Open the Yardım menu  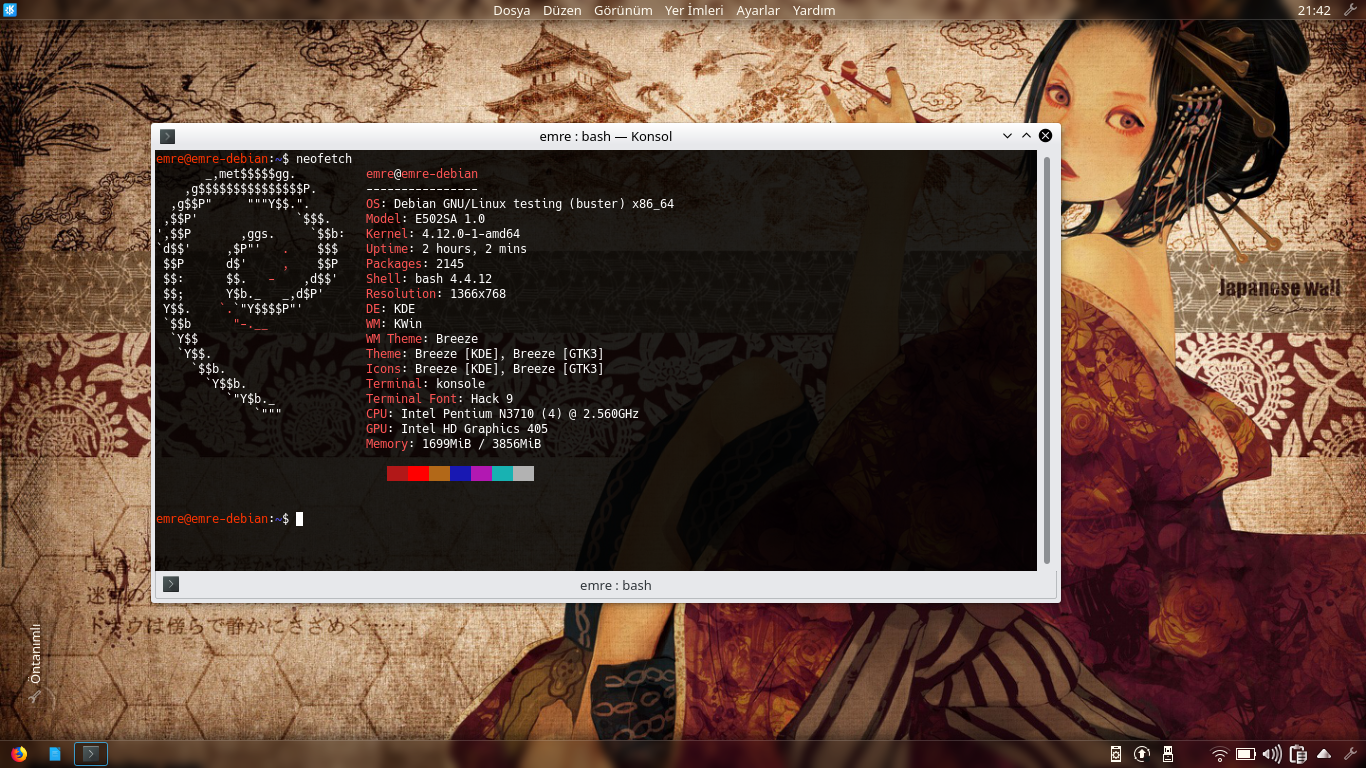point(814,10)
